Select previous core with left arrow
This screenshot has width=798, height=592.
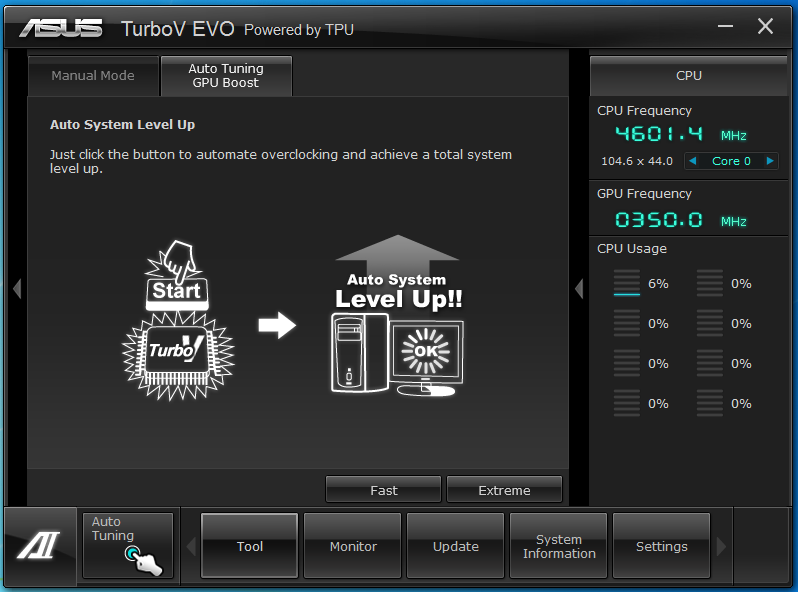693,161
